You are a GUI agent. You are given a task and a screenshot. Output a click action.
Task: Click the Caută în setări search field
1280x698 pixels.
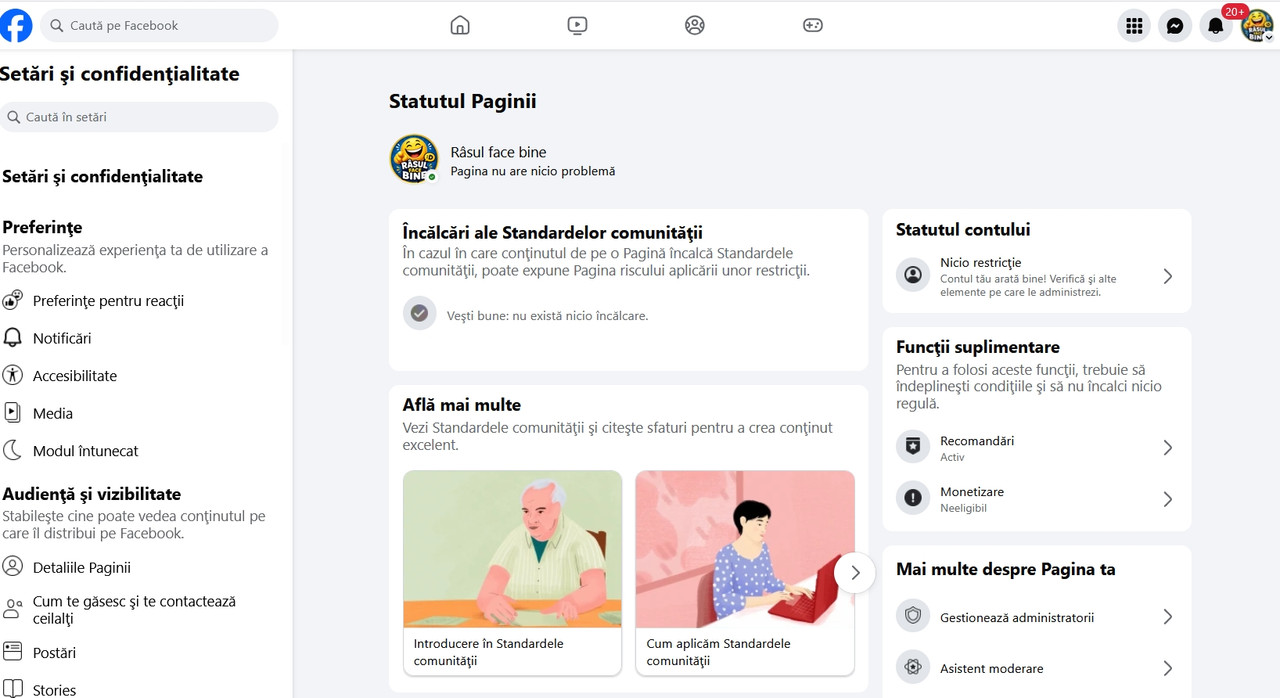pos(139,117)
